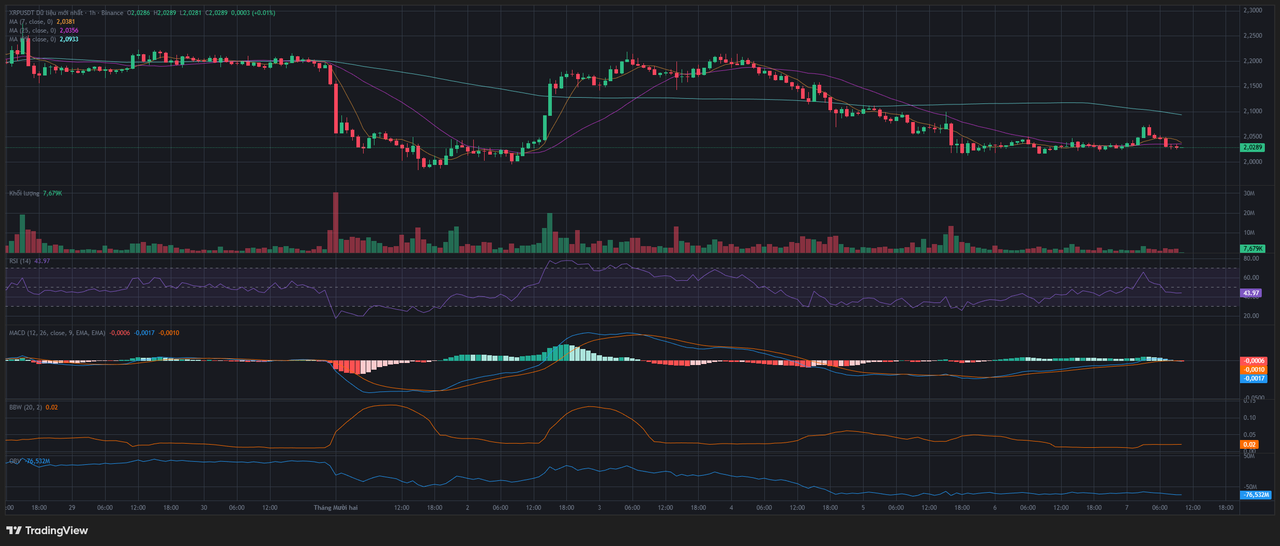Click the high value H2,0289 in the legend
1280x546 pixels.
[x=165, y=13]
